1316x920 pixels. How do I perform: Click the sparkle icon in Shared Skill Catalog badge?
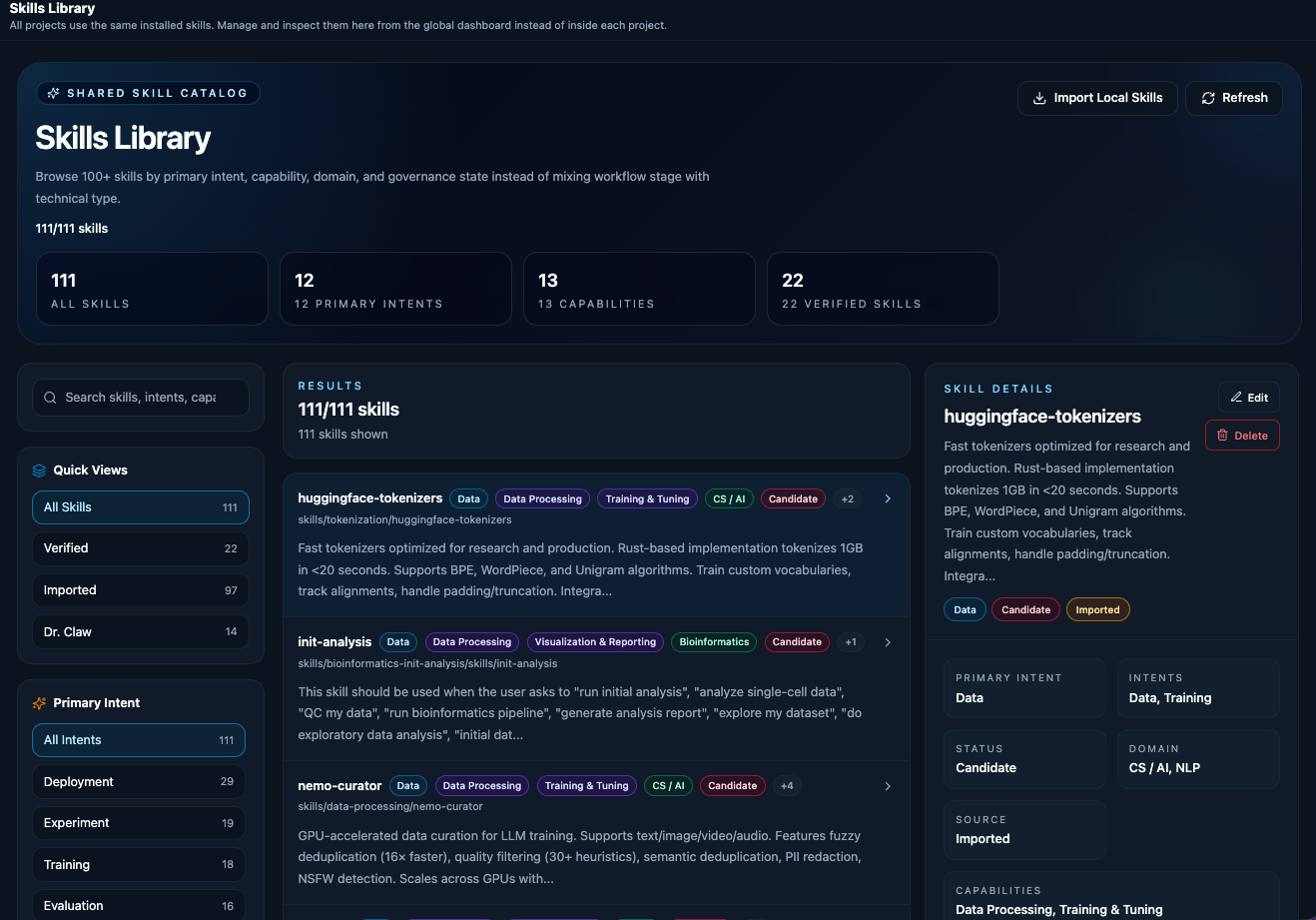point(53,92)
